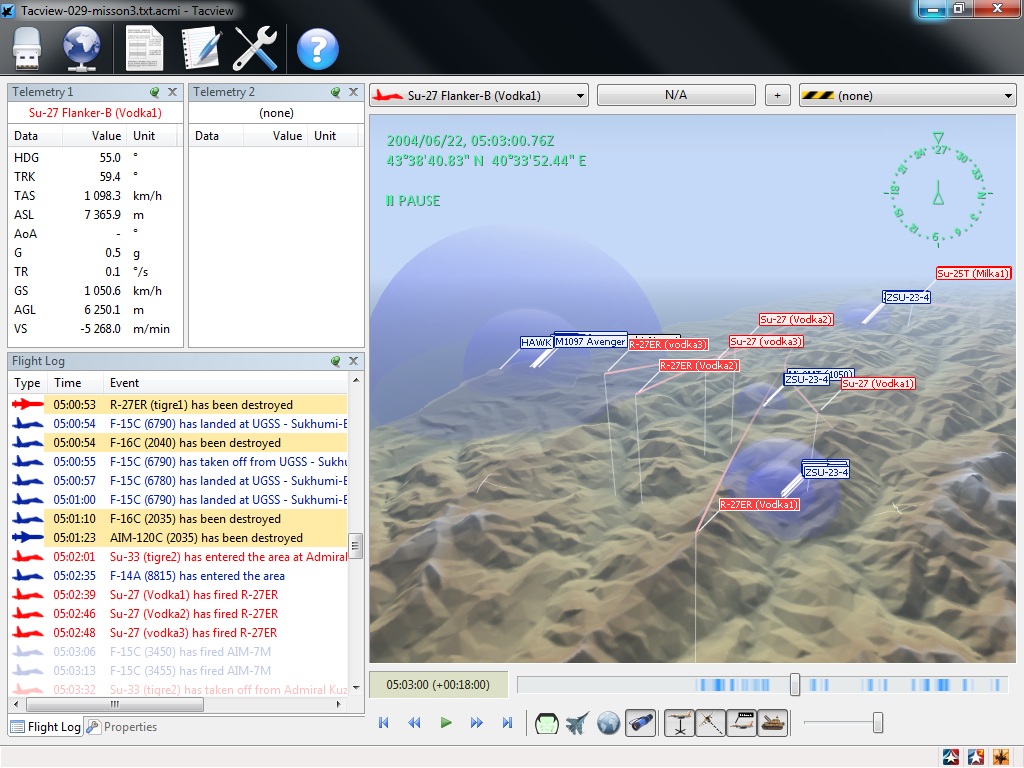Click the N/A button

676,96
